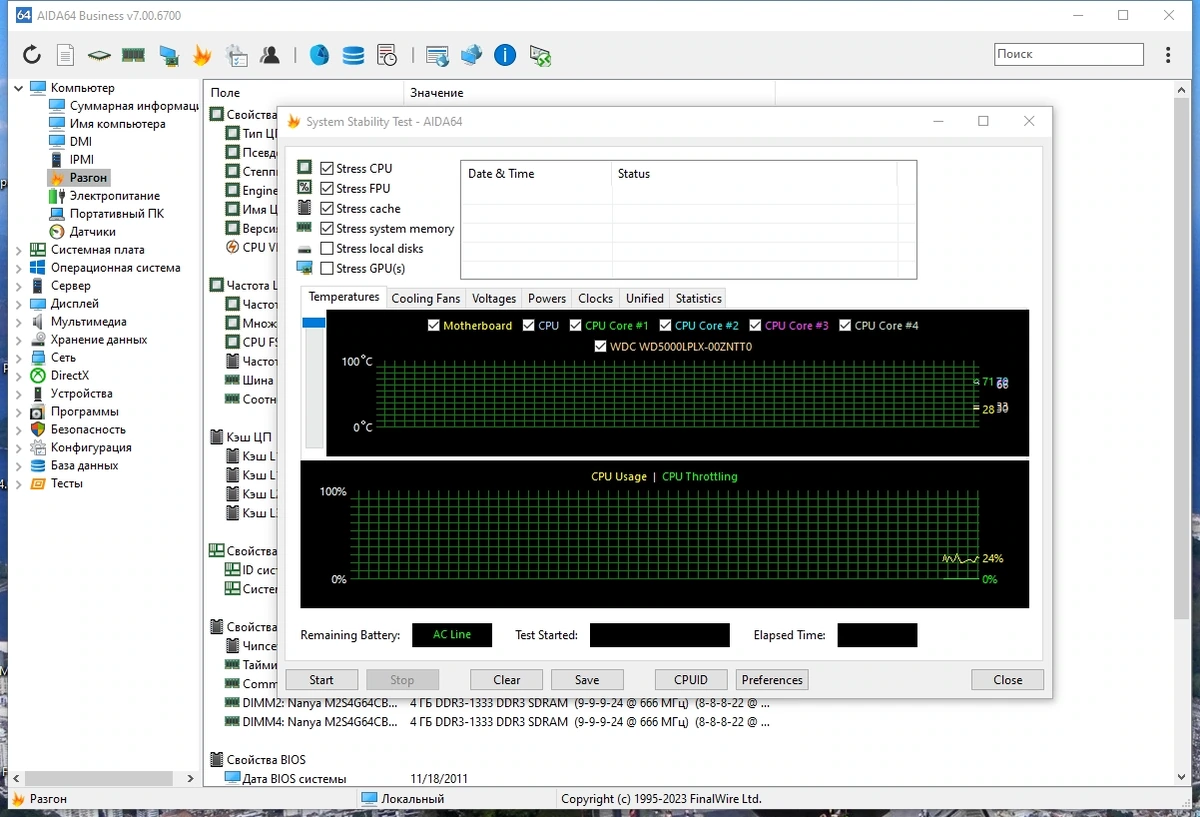
Task: Expand the Хранение данных node
Action: (x=19, y=340)
